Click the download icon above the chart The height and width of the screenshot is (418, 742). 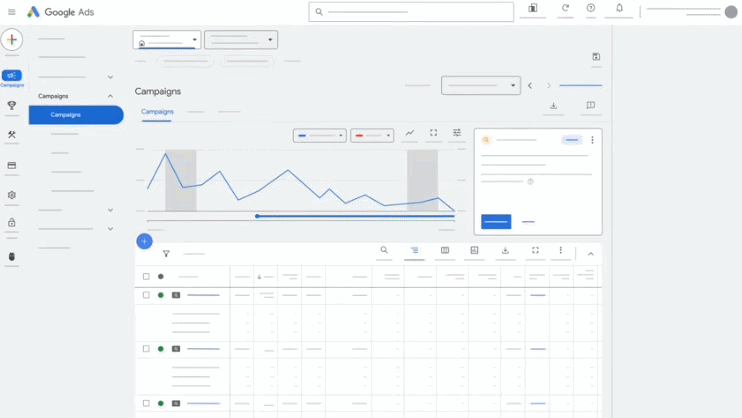[553, 106]
